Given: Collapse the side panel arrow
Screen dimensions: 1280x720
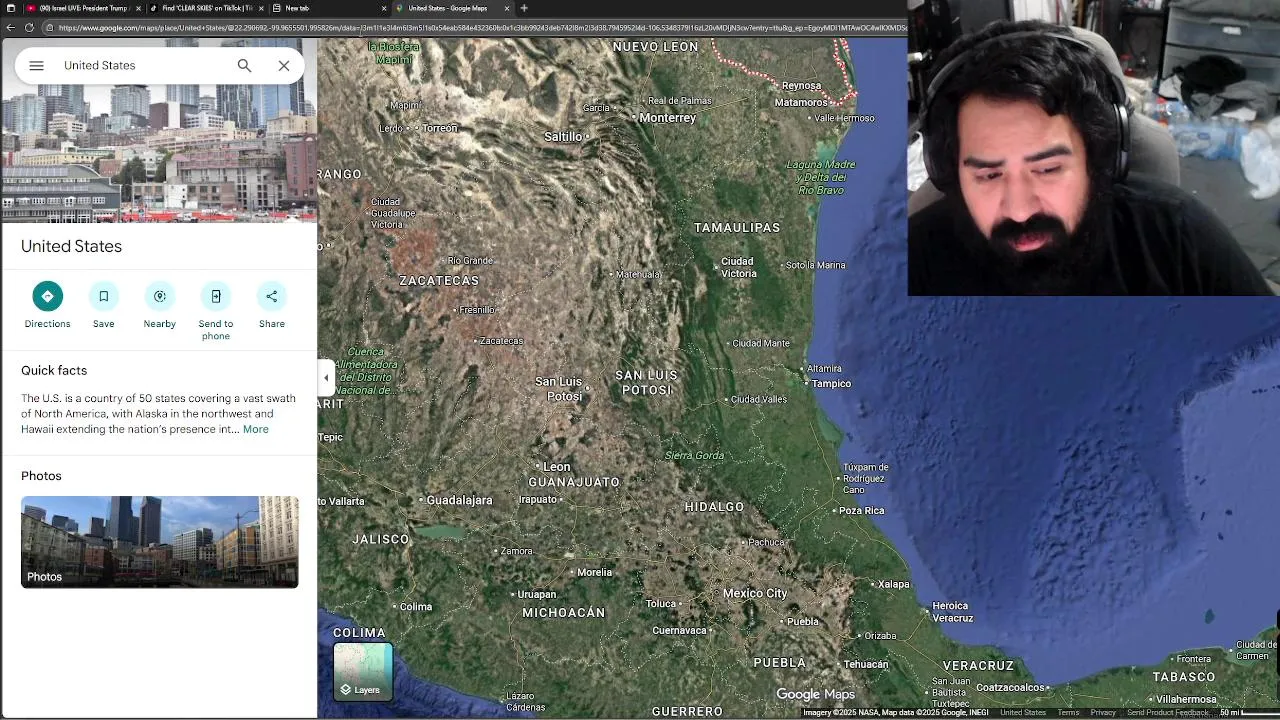Looking at the screenshot, I should pos(326,378).
